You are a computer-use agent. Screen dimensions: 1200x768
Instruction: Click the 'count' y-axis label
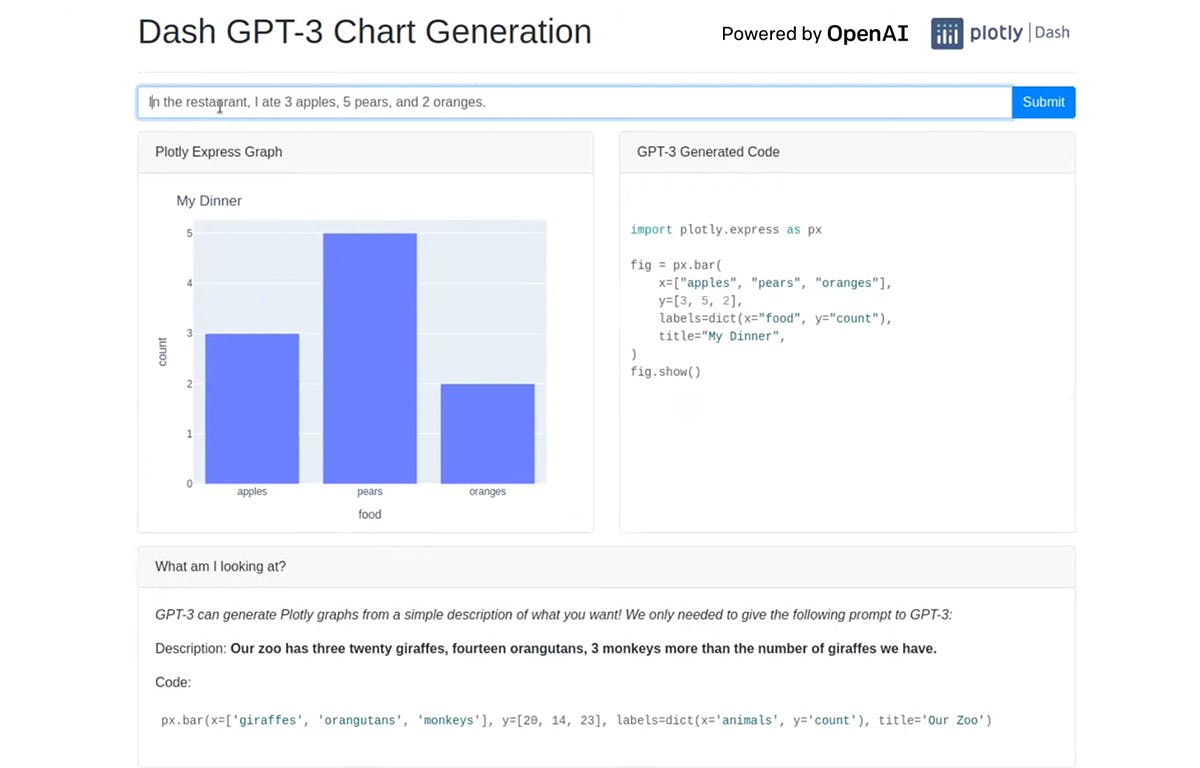pos(162,352)
